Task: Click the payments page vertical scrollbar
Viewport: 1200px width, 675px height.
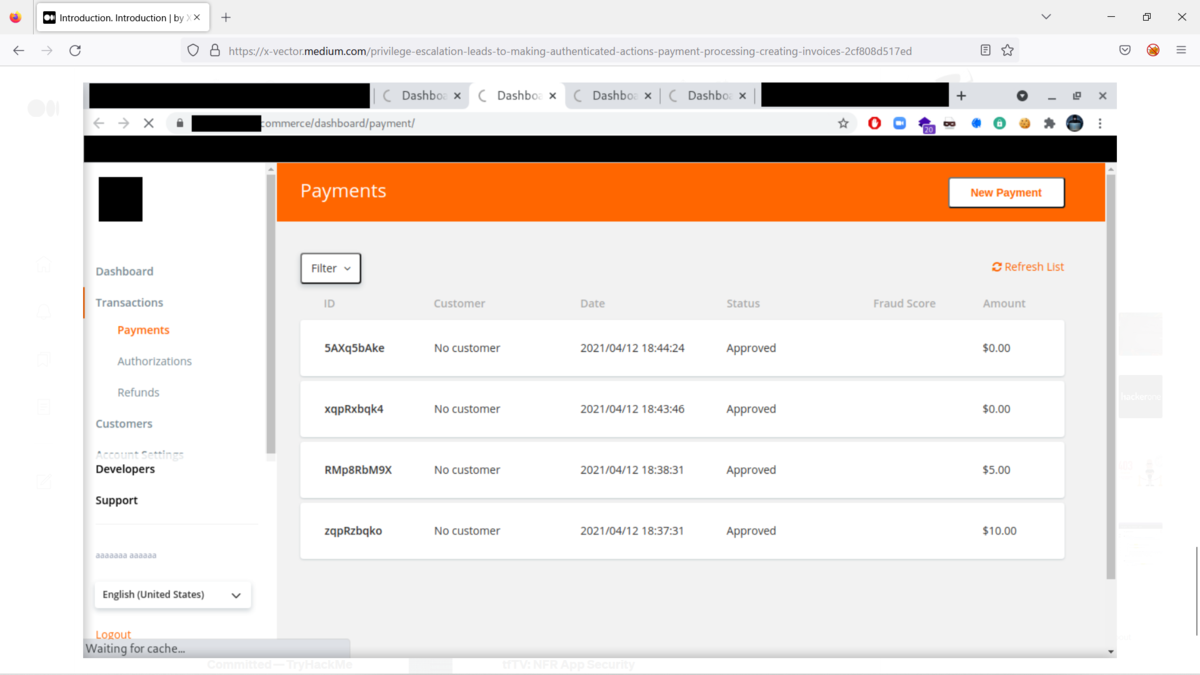Action: tap(1110, 375)
